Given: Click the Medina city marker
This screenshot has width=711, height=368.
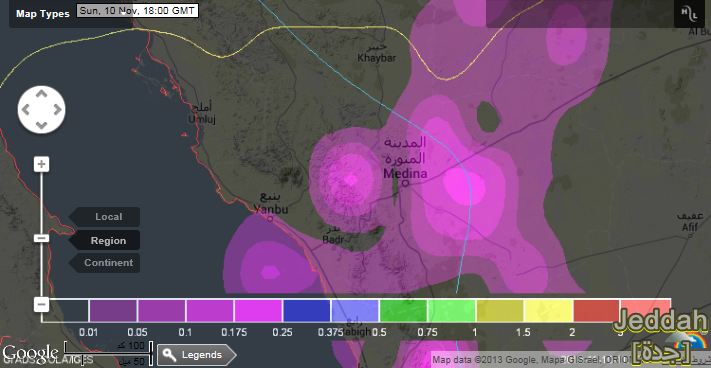Looking at the screenshot, I should click(x=406, y=184).
